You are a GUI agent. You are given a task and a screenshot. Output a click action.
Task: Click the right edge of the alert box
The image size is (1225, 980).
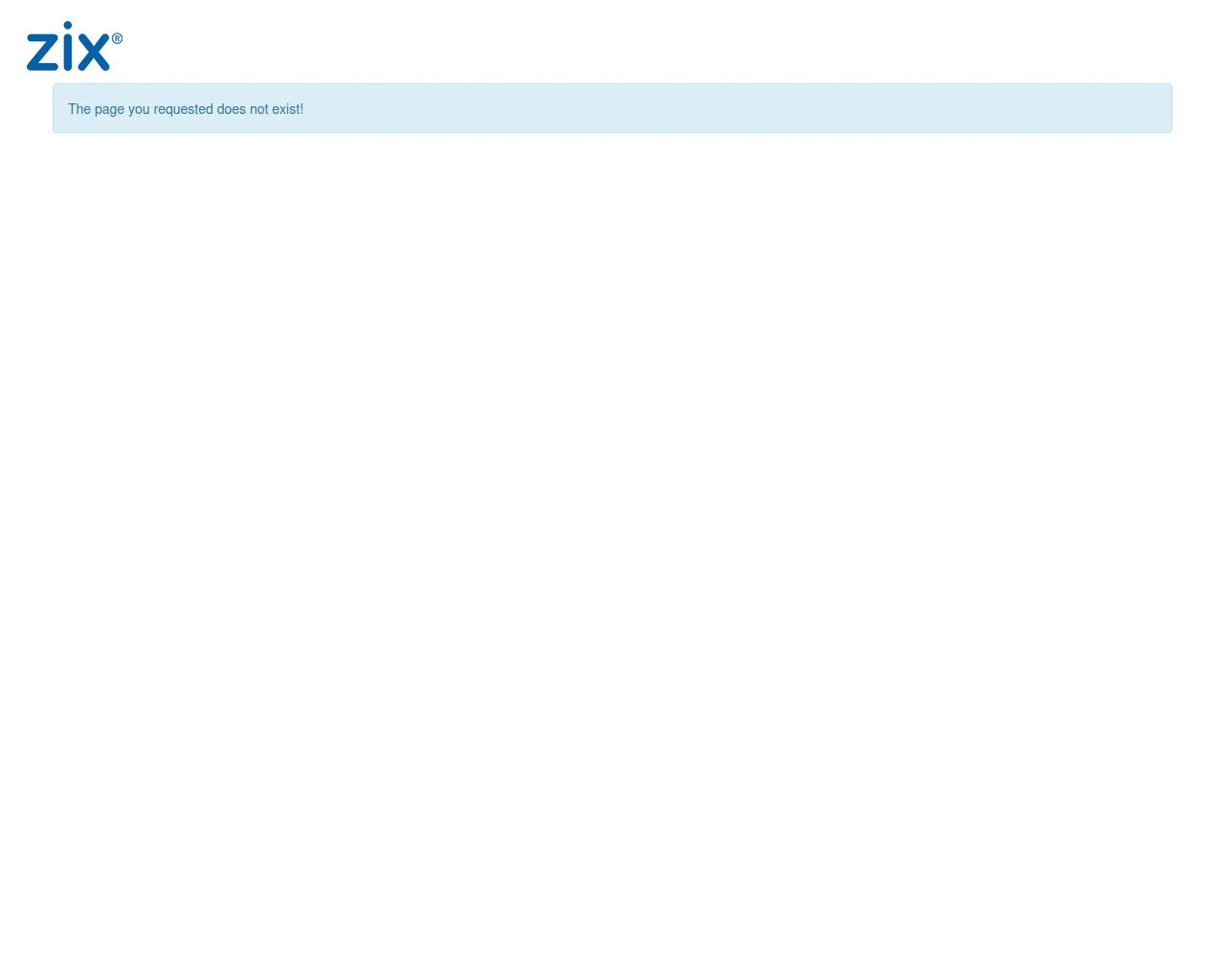[x=1169, y=108]
